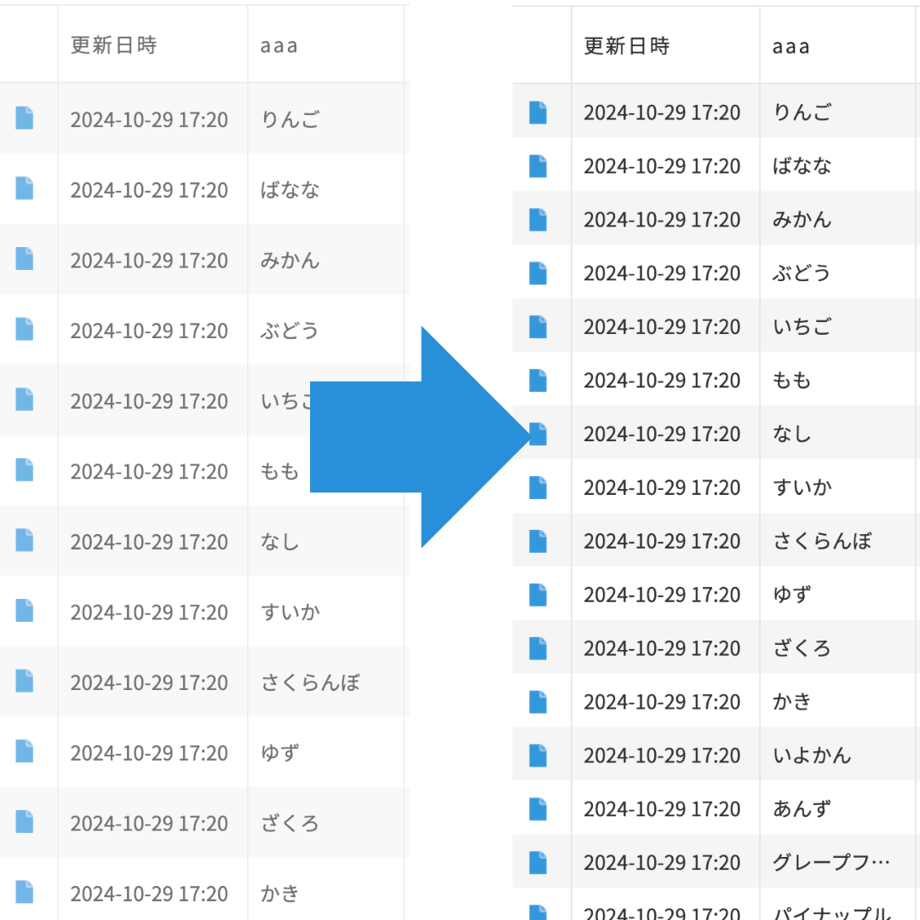Select the さくらんぼ file icon in left table
920x920 pixels.
click(24, 681)
